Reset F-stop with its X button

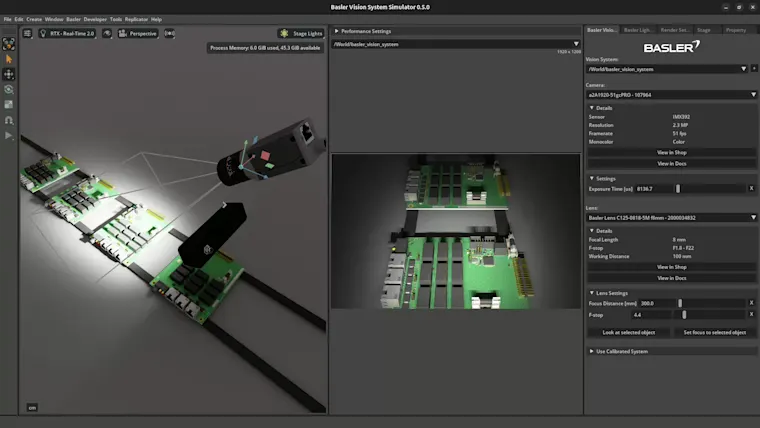[x=752, y=315]
